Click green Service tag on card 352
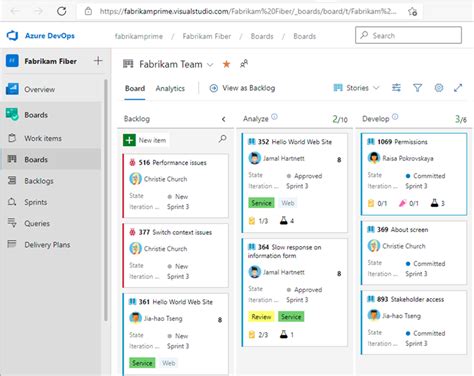The width and height of the screenshot is (474, 376). click(261, 203)
